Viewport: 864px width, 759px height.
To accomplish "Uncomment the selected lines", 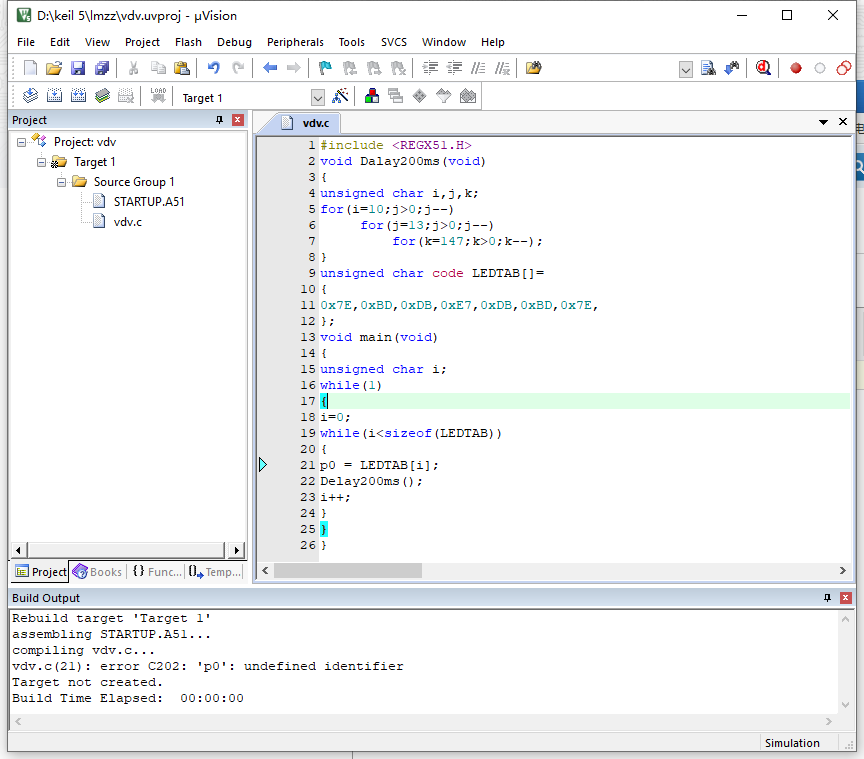I will coord(502,68).
